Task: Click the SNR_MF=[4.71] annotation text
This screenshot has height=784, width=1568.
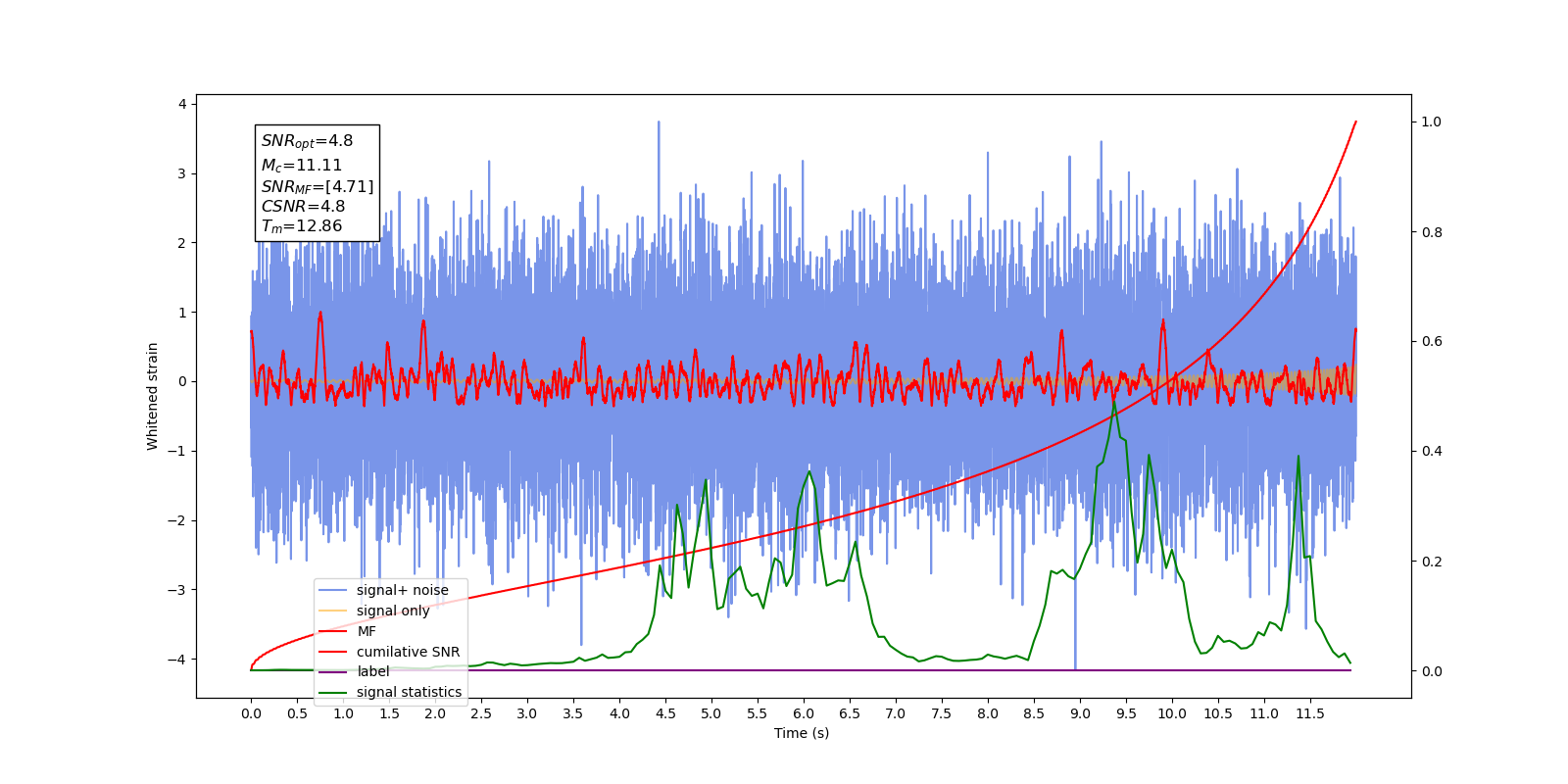Action: pyautogui.click(x=318, y=186)
